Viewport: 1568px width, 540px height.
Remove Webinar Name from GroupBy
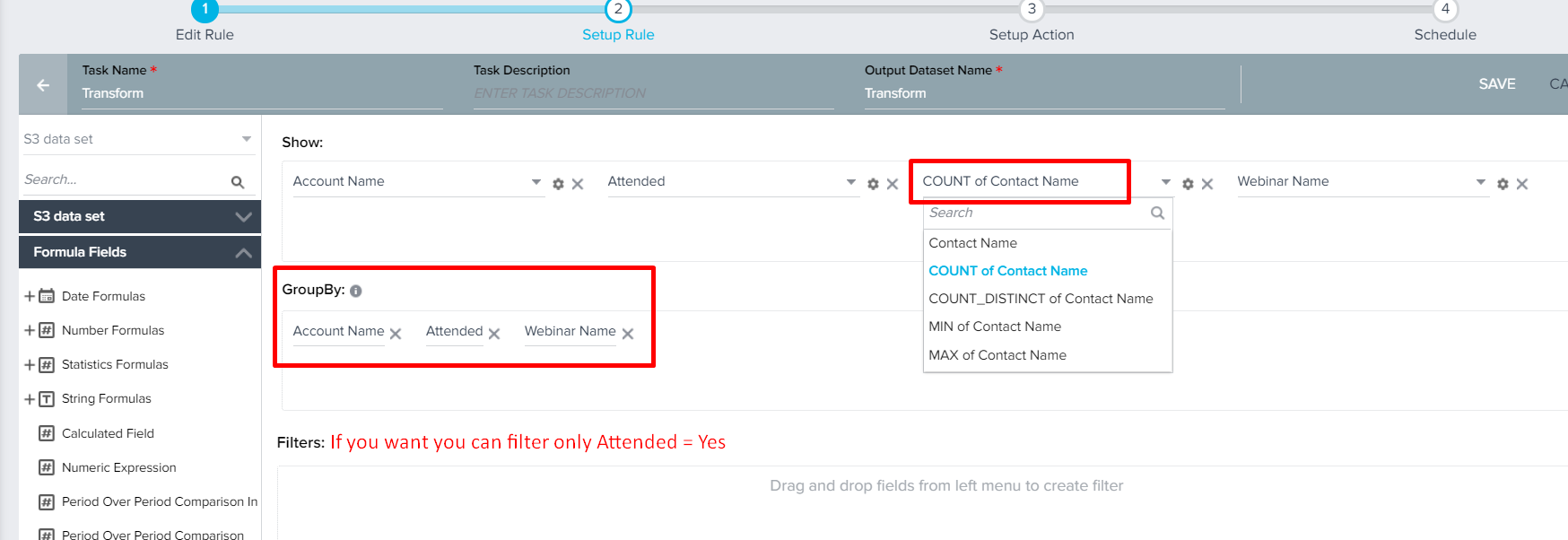[628, 334]
